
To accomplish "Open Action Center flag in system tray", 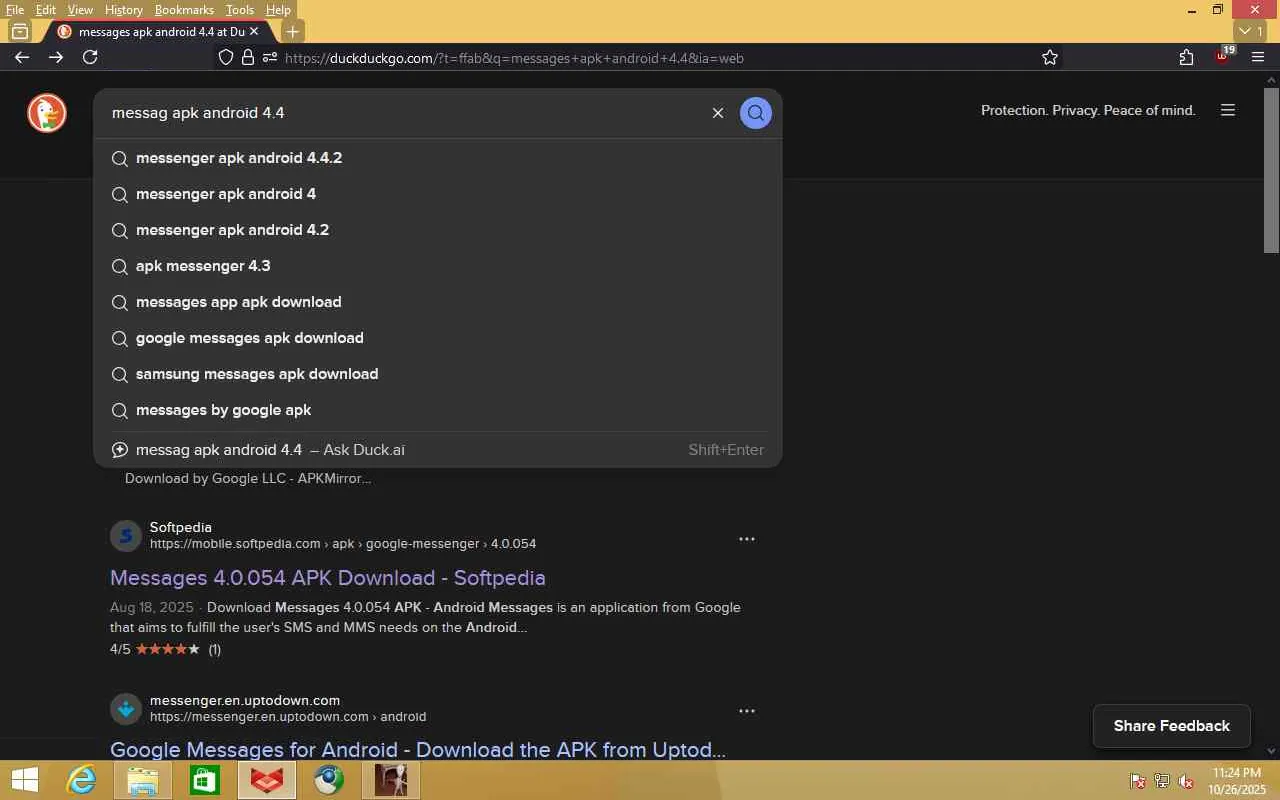I will click(x=1138, y=781).
